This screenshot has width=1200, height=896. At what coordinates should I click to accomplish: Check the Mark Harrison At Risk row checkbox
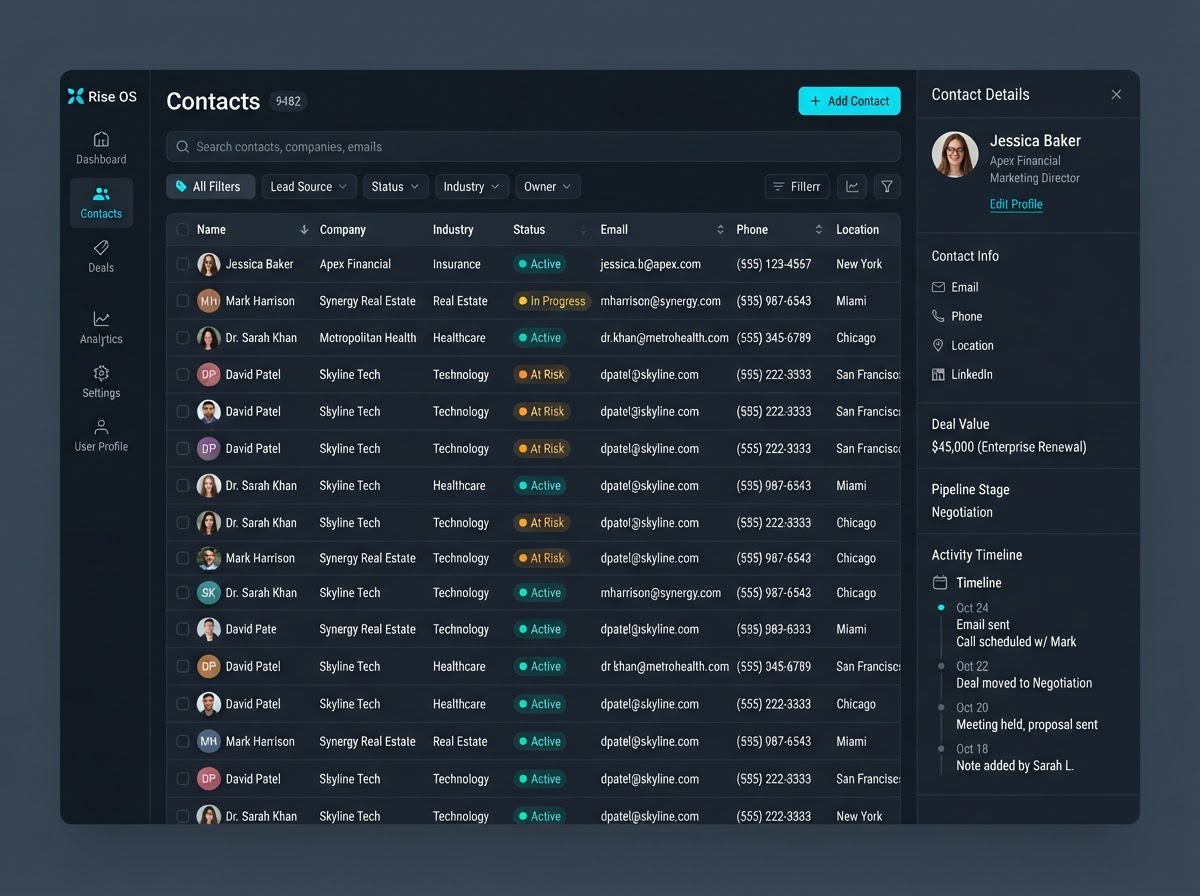pos(182,558)
